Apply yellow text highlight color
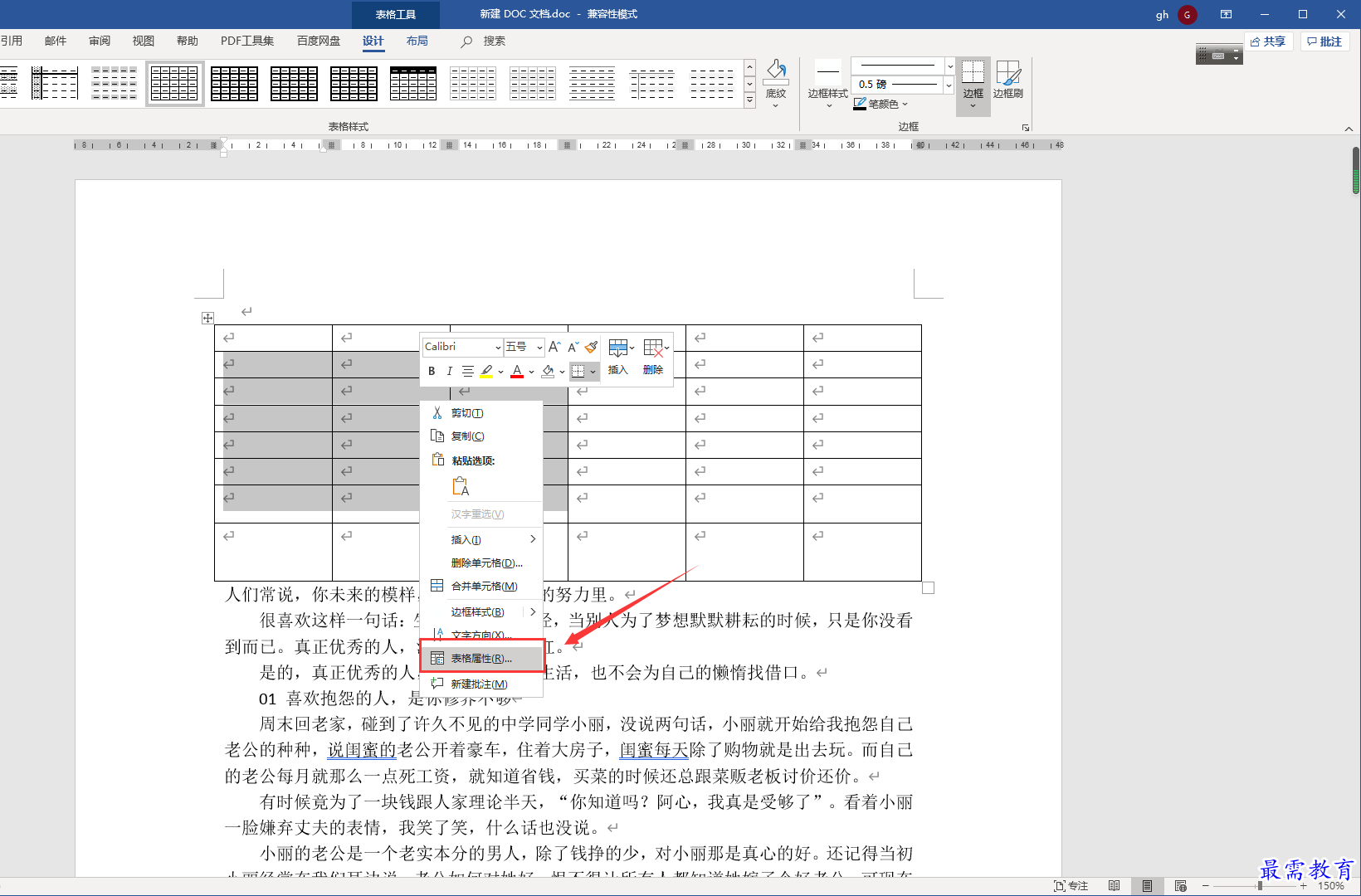This screenshot has width=1361, height=896. click(486, 371)
